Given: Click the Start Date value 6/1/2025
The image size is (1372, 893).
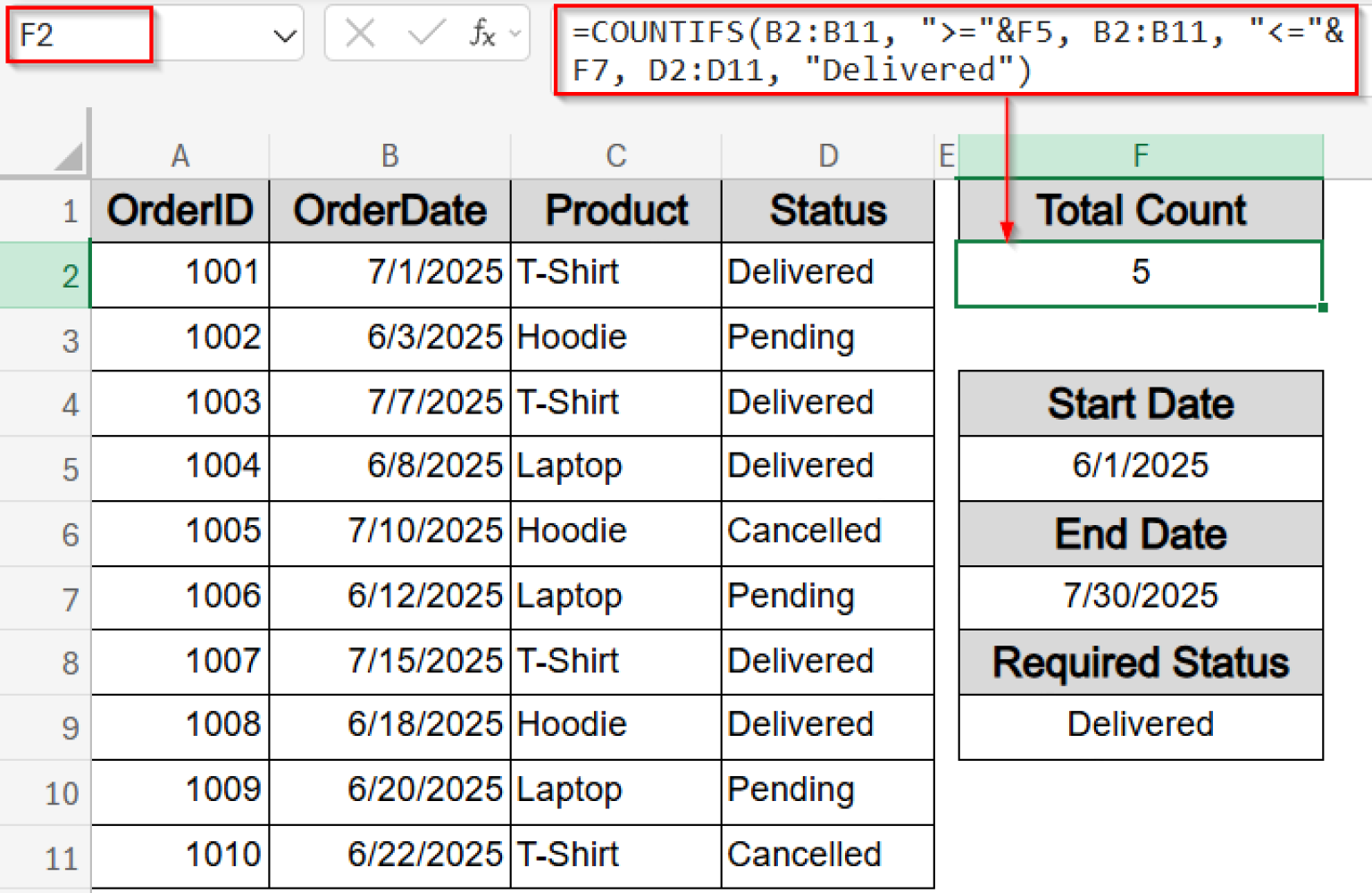Looking at the screenshot, I should (1140, 467).
